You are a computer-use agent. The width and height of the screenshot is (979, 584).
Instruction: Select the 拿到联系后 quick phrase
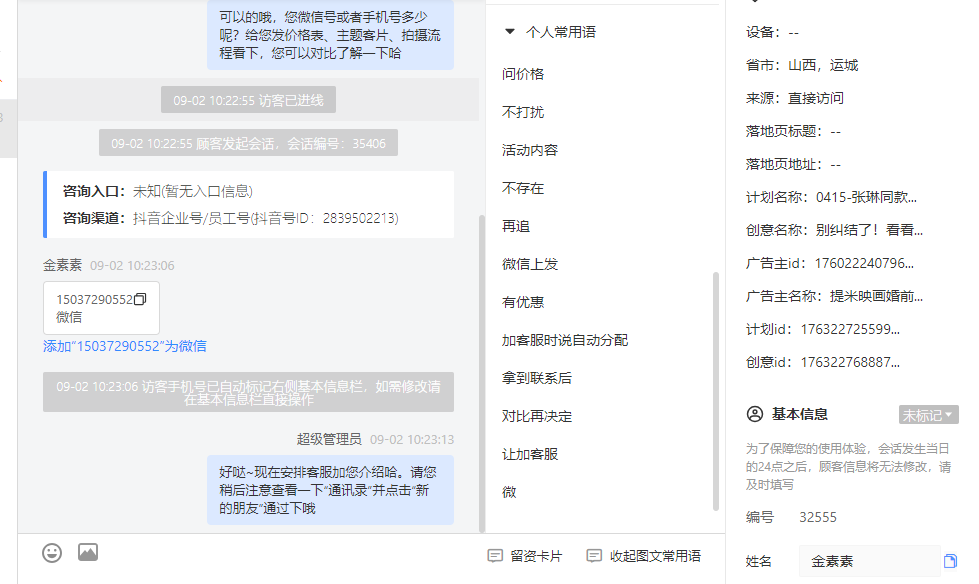tap(537, 379)
